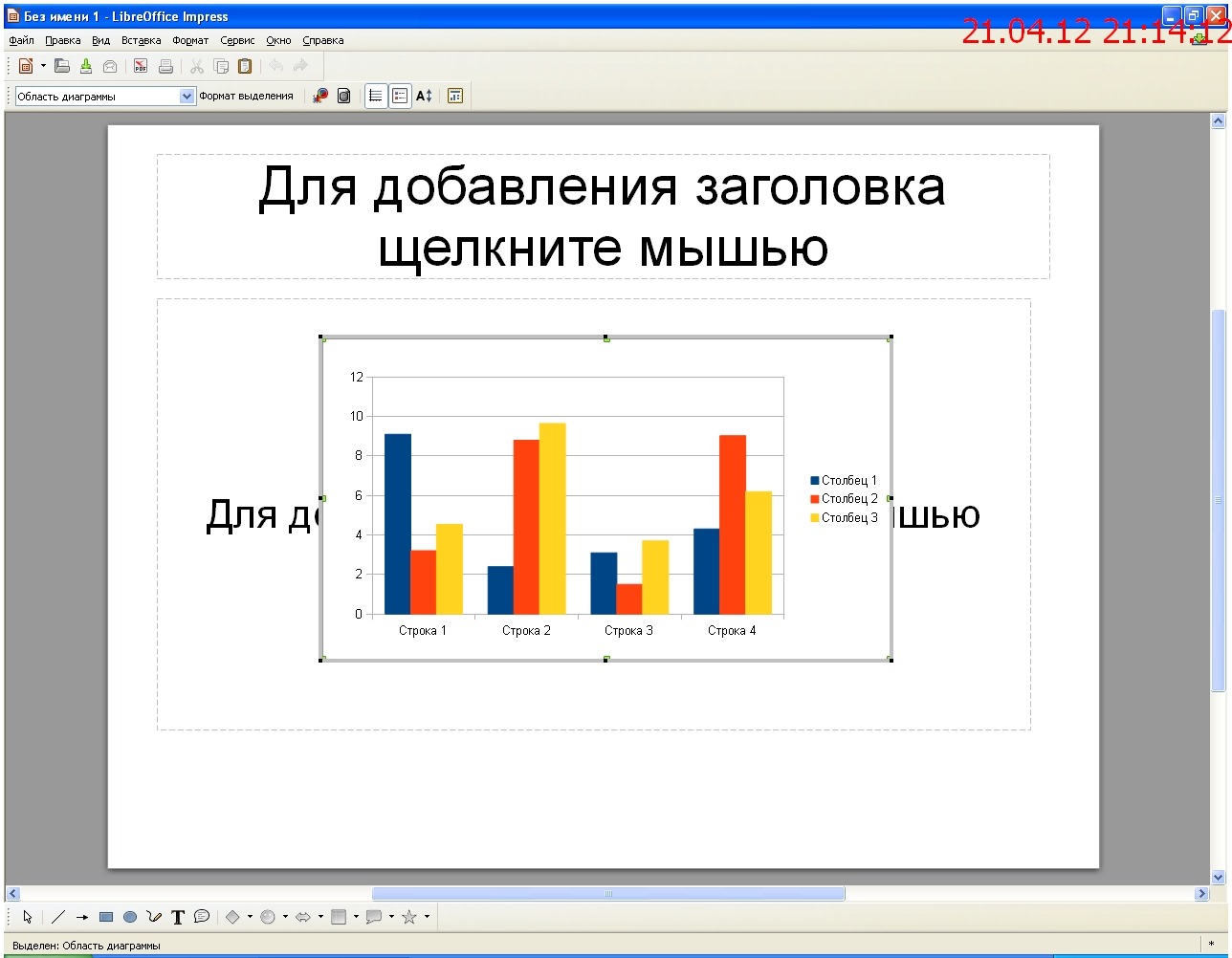Select the Text tool (T)
Image resolution: width=1232 pixels, height=958 pixels.
(178, 917)
